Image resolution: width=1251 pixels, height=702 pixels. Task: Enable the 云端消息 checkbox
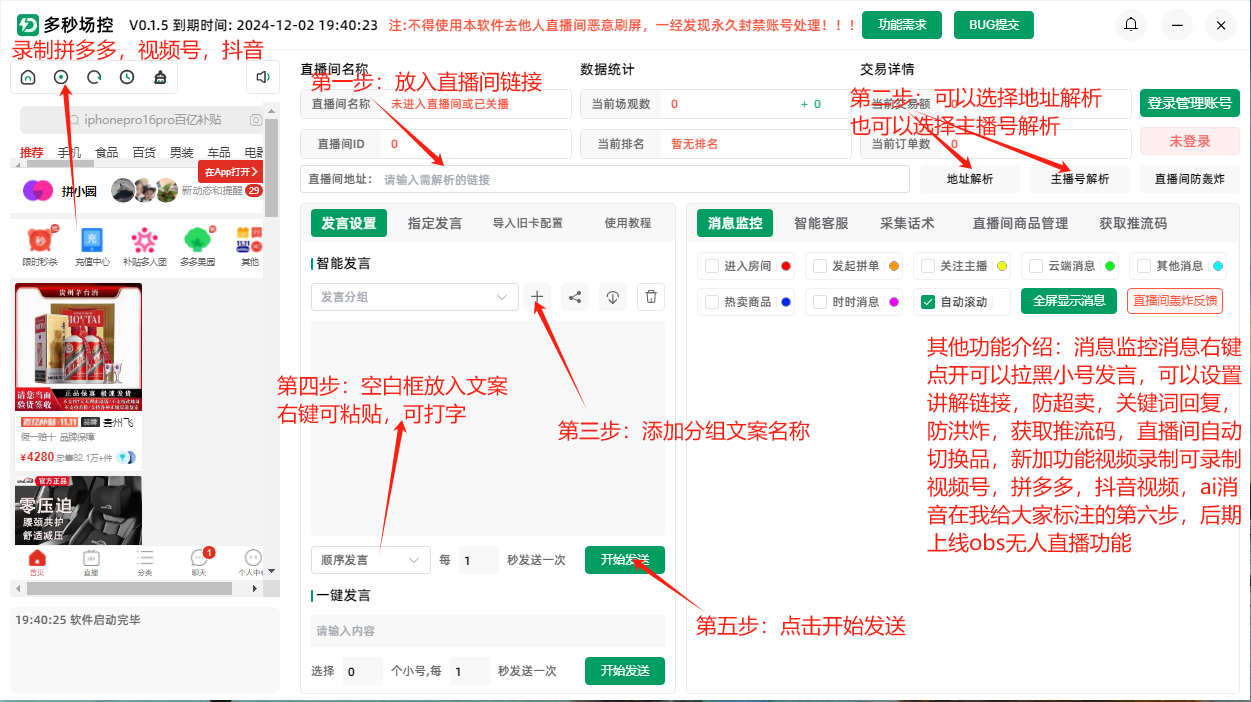(x=1034, y=265)
